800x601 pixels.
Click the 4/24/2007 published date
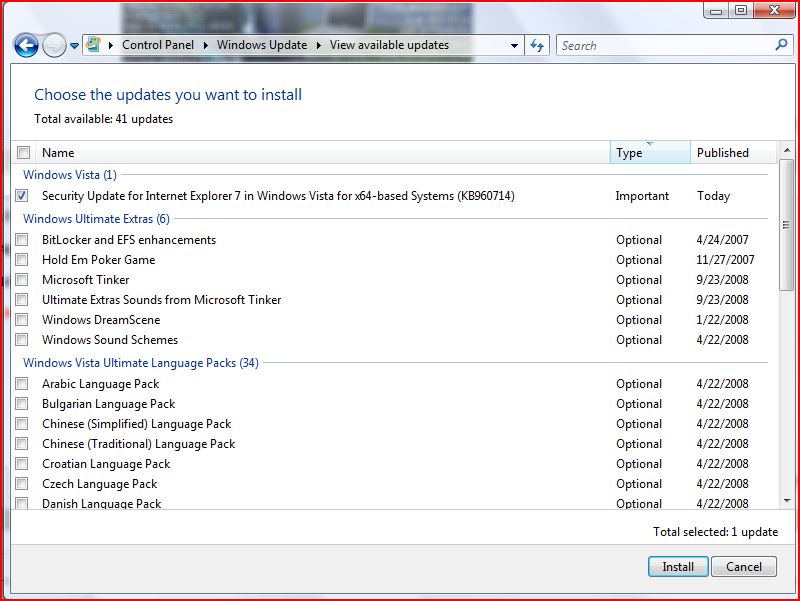[x=722, y=240]
